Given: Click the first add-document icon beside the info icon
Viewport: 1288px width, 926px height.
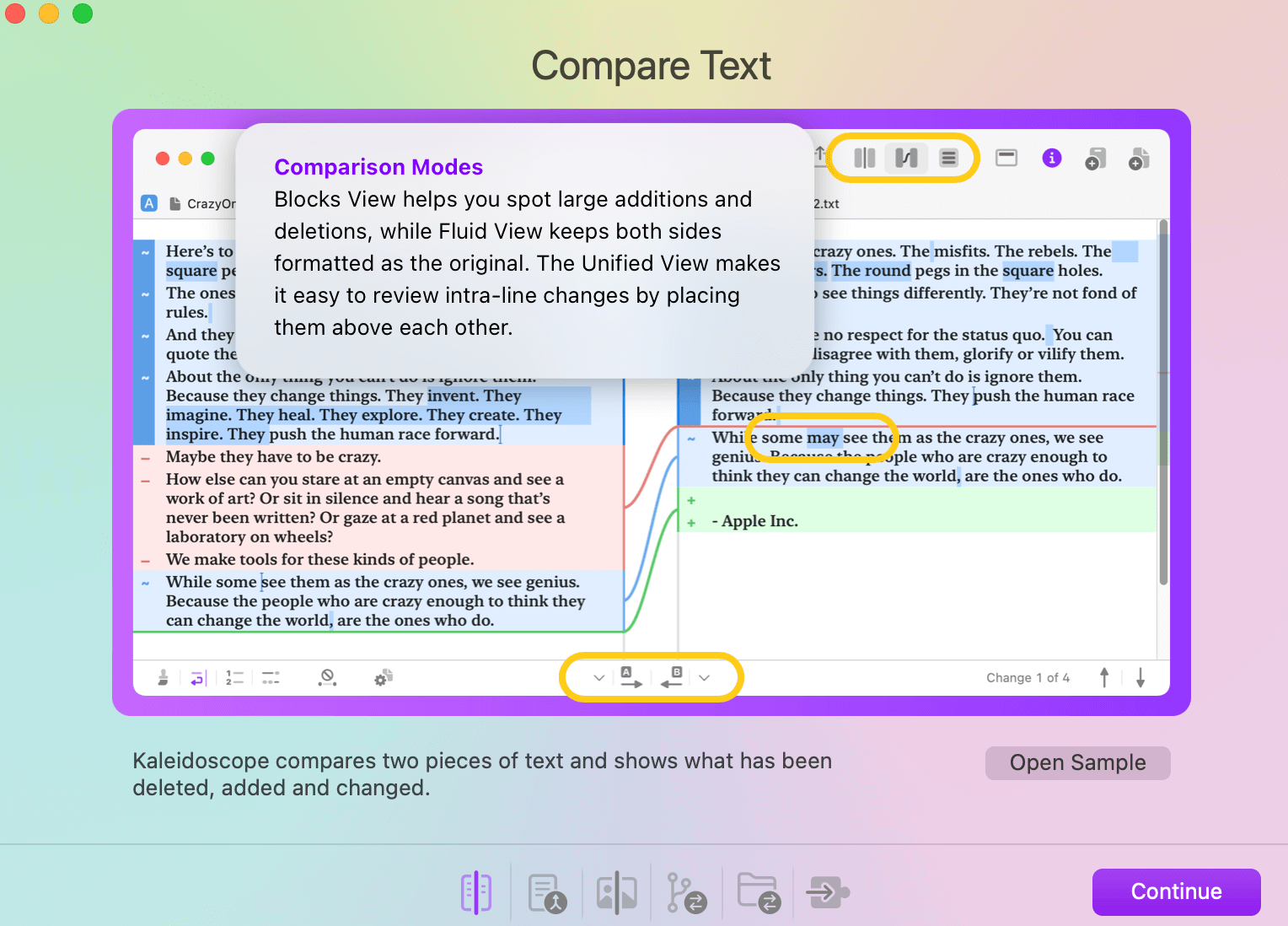Looking at the screenshot, I should 1095,159.
